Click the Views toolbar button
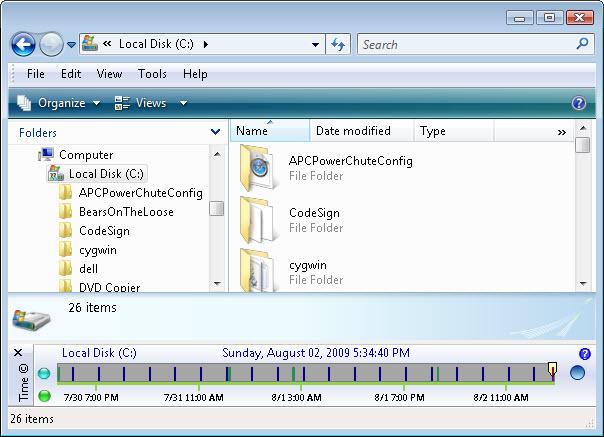Image resolution: width=604 pixels, height=437 pixels. tap(141, 103)
